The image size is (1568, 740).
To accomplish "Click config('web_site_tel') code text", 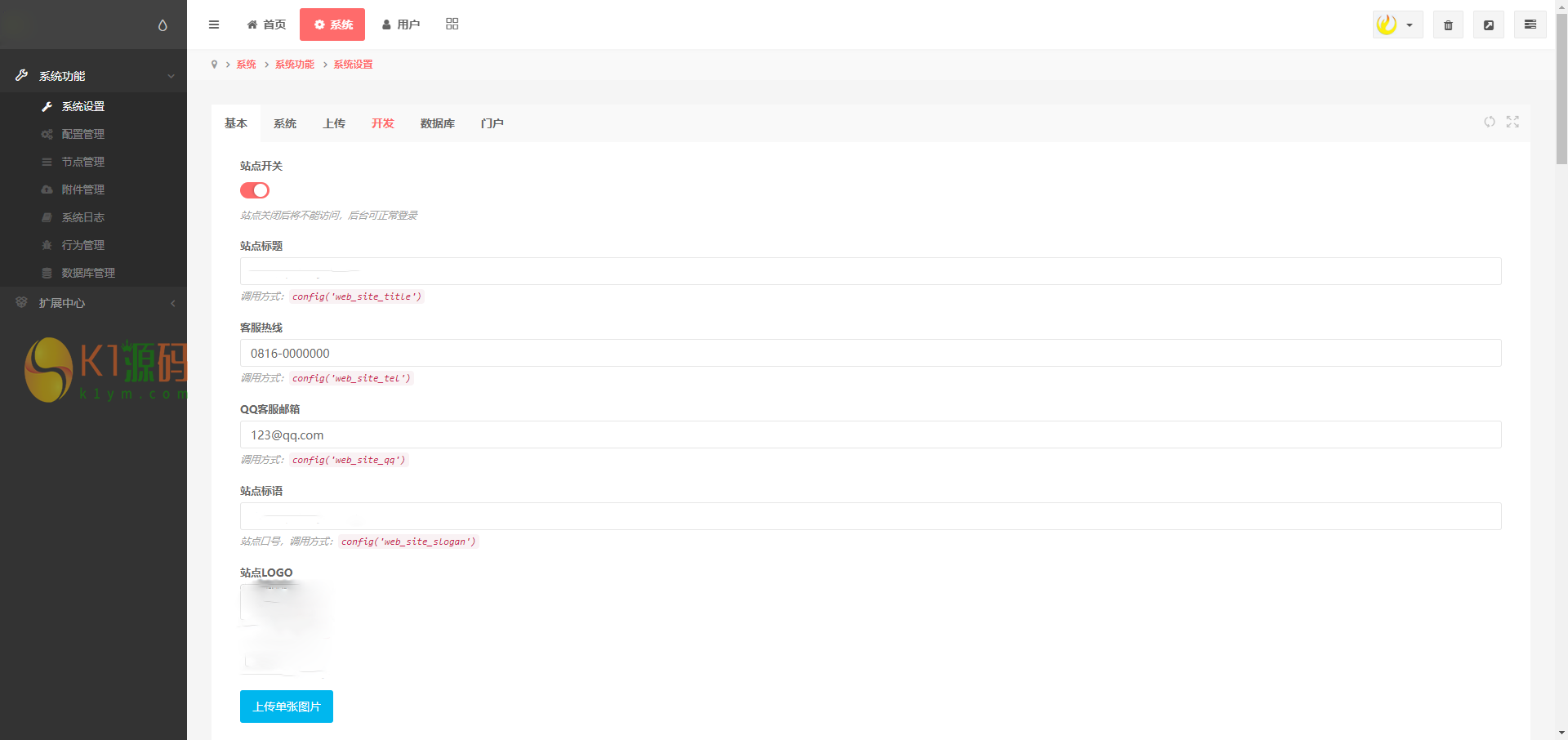I will pos(351,378).
